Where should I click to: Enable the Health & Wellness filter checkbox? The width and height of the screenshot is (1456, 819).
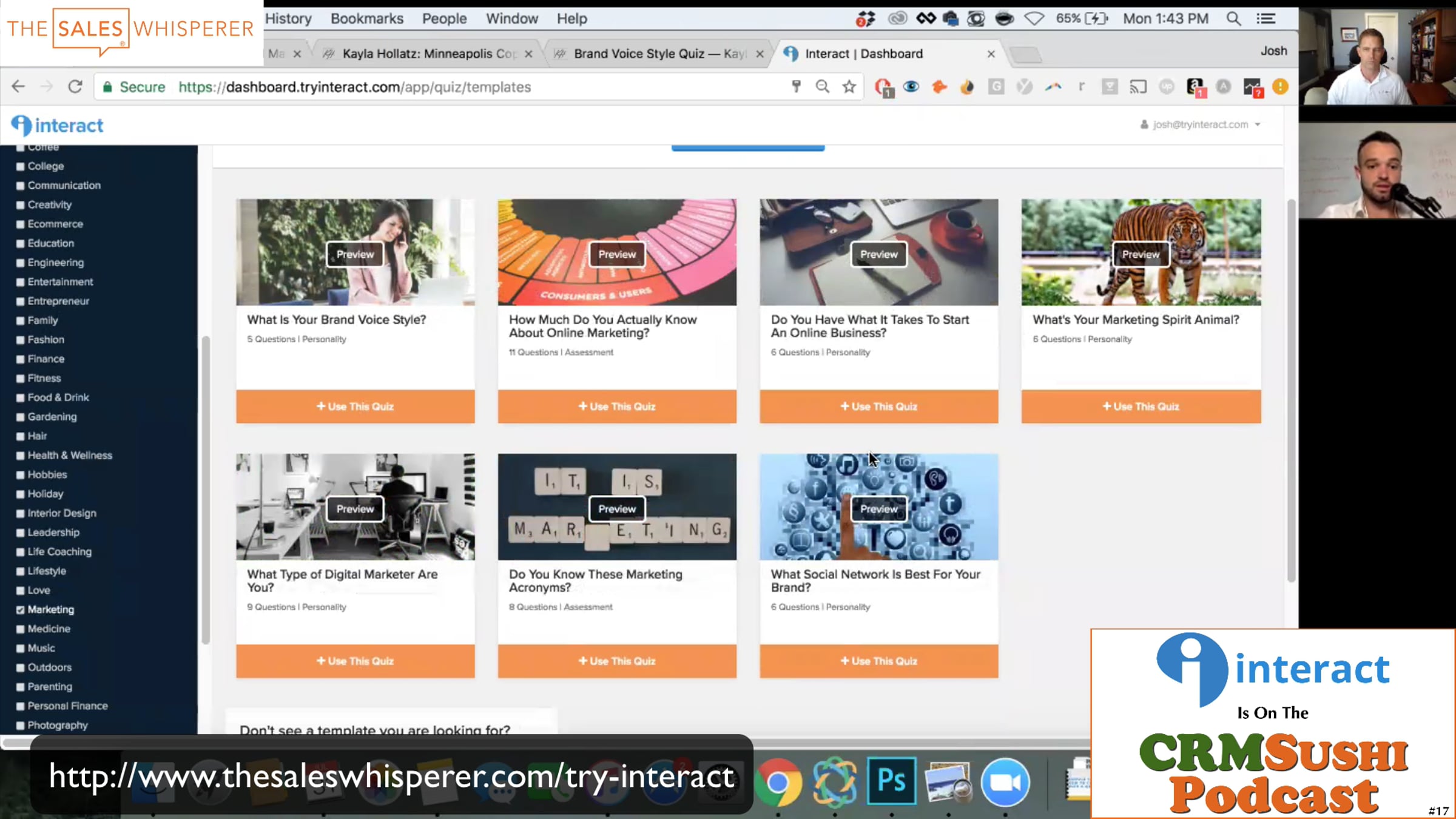(x=21, y=456)
